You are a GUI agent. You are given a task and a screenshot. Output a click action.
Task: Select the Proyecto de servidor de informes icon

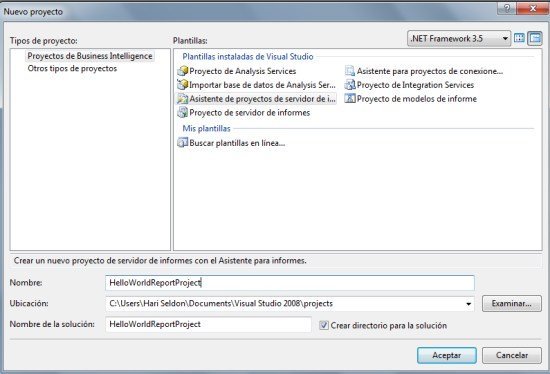(x=182, y=113)
